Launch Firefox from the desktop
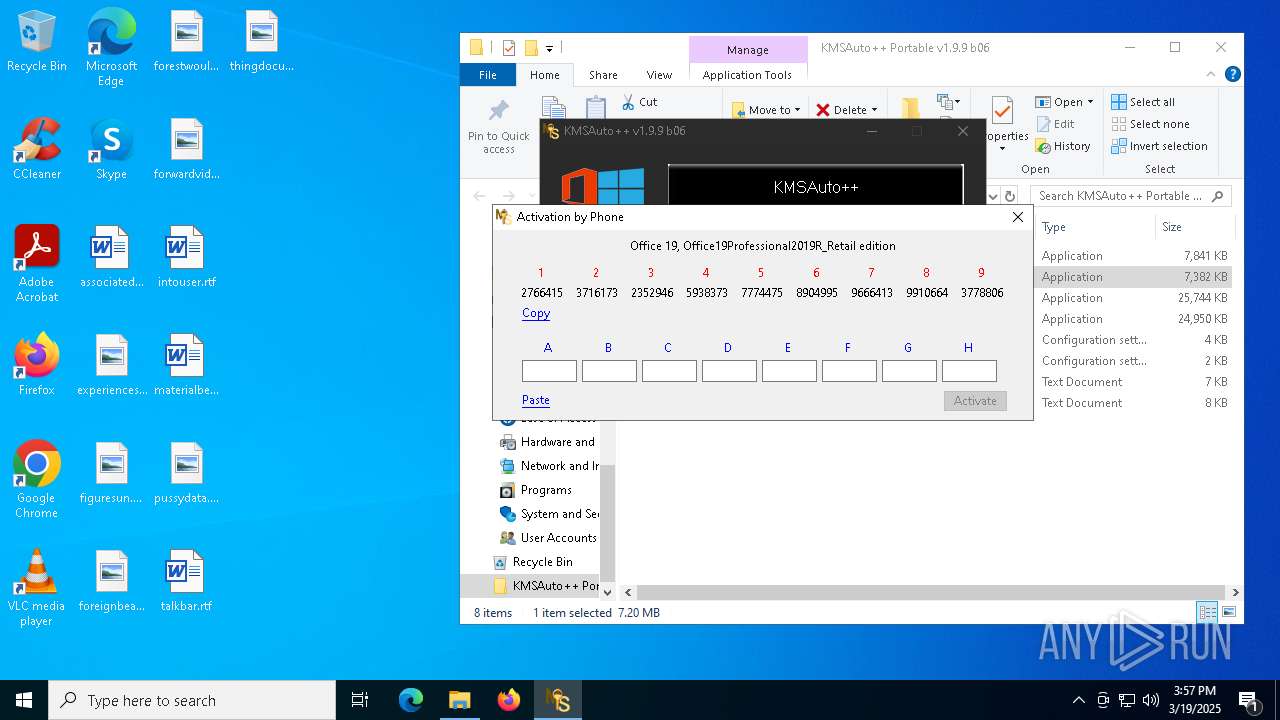 37,365
